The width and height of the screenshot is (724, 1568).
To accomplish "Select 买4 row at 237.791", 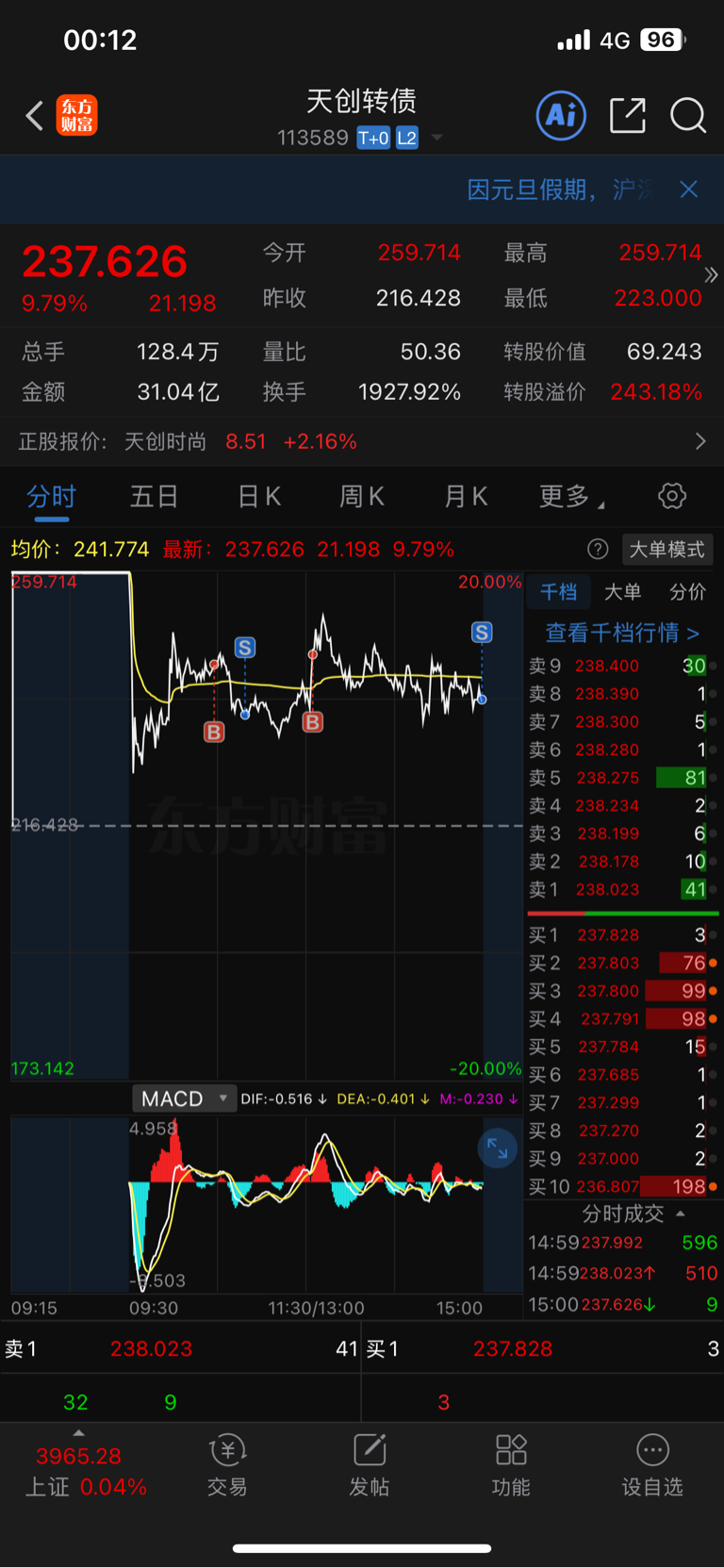I will [622, 1018].
